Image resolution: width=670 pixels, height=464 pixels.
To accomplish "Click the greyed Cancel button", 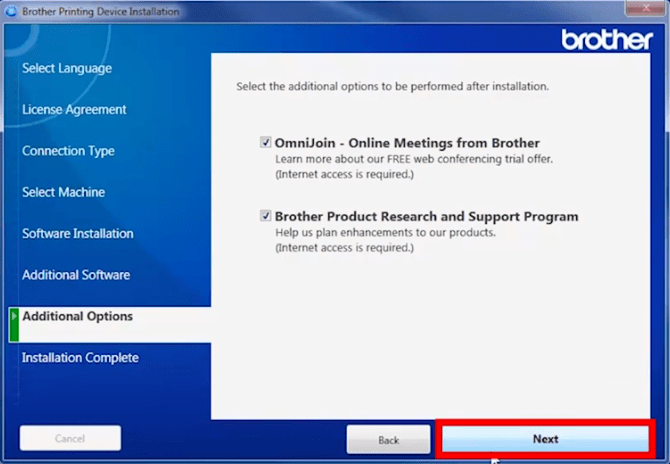I will tap(70, 438).
